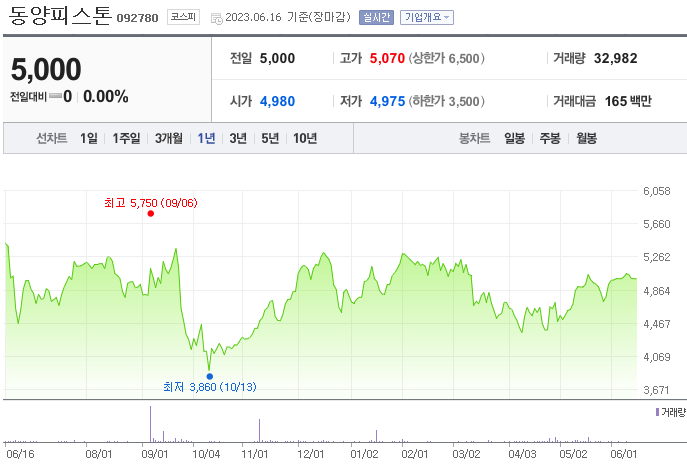Select the 3년 line chart period
Screen dimensions: 687x473
pyautogui.click(x=238, y=138)
